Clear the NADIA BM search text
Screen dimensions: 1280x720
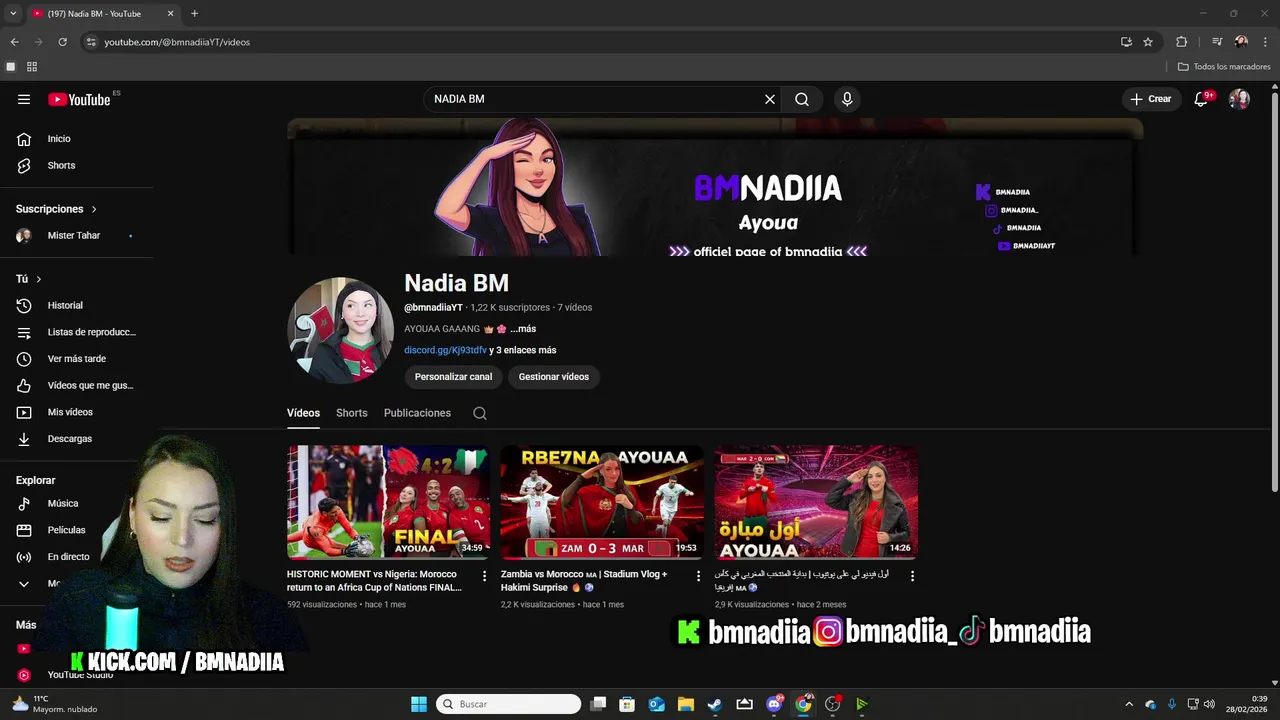tap(770, 99)
